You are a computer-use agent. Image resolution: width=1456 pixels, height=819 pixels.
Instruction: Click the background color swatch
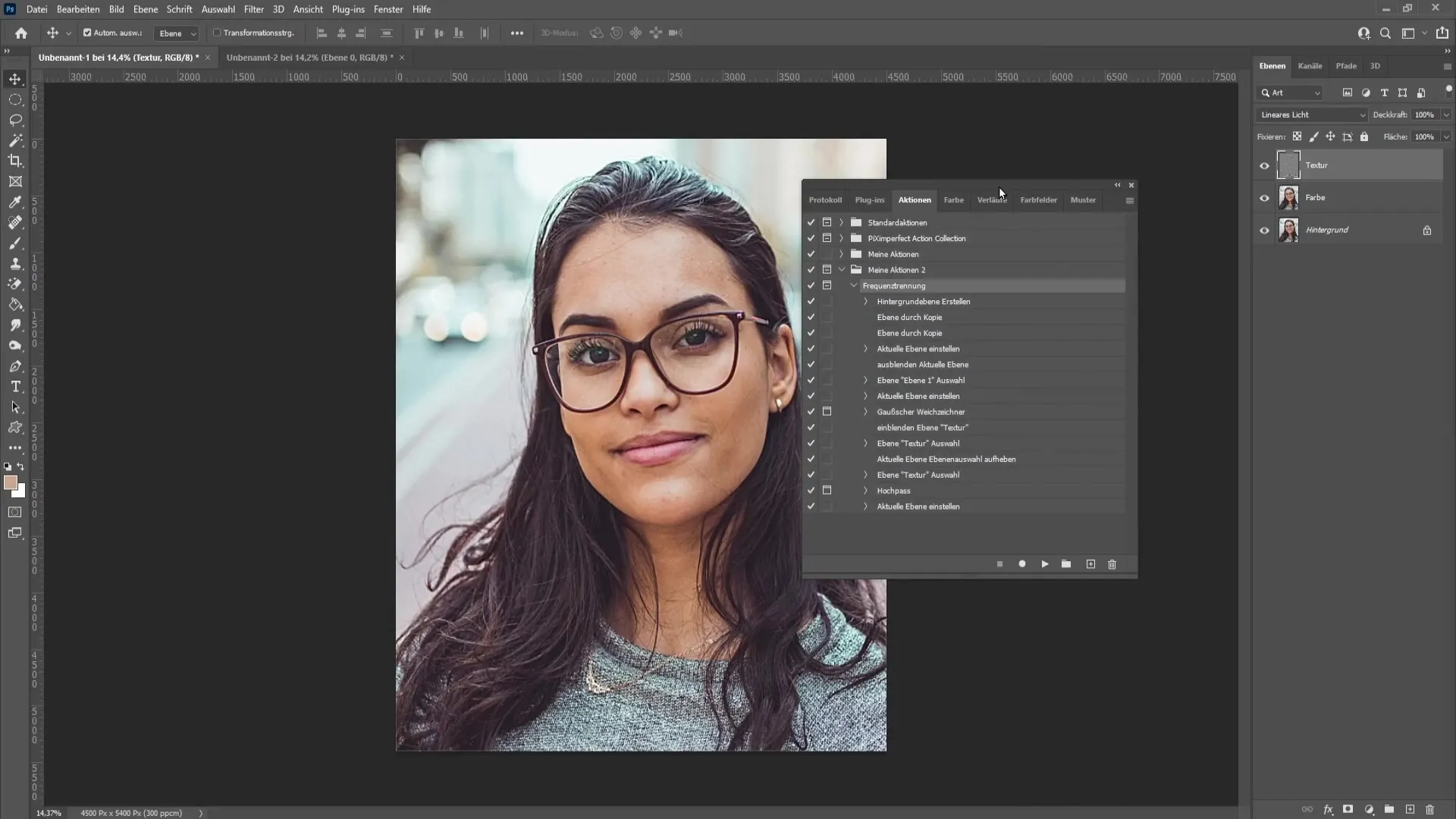[20, 493]
